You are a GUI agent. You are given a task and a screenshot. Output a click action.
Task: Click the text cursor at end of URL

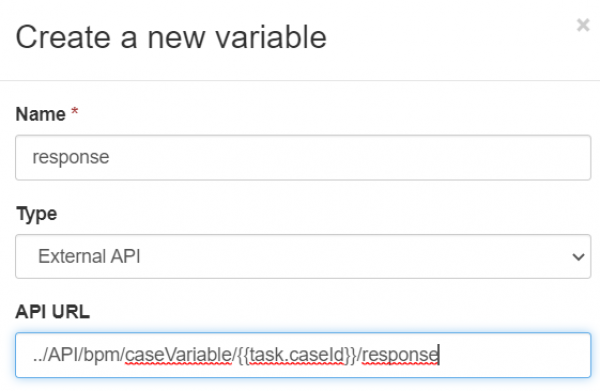click(x=439, y=355)
